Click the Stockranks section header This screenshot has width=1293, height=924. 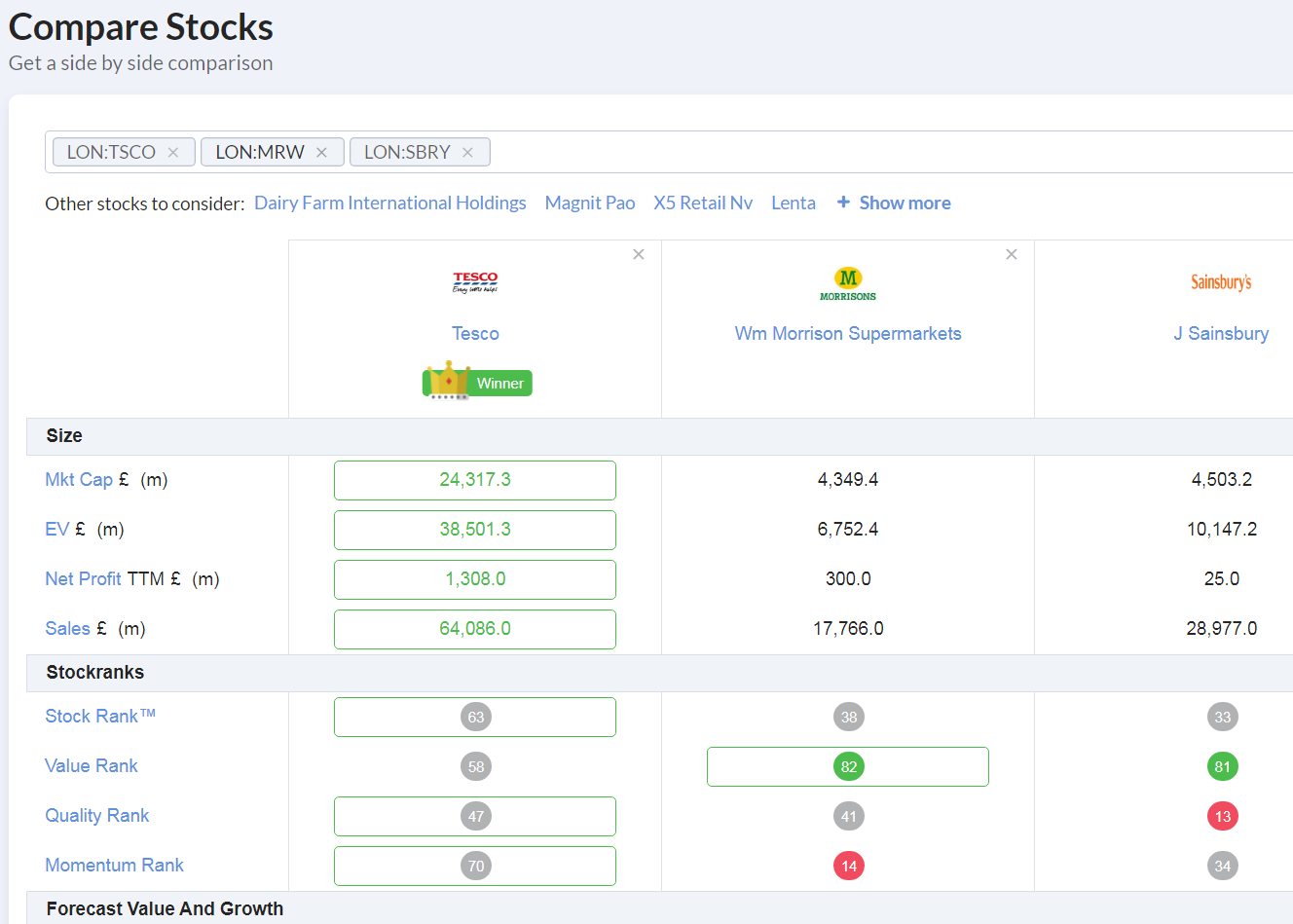[659, 673]
